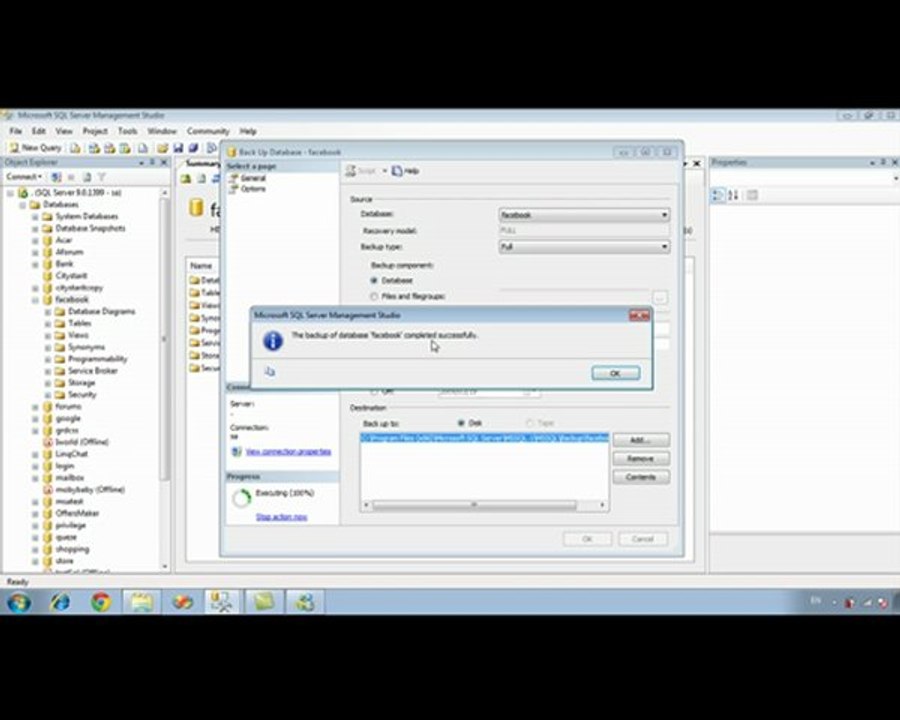The height and width of the screenshot is (720, 900).
Task: Open the File menu
Action: pyautogui.click(x=15, y=131)
